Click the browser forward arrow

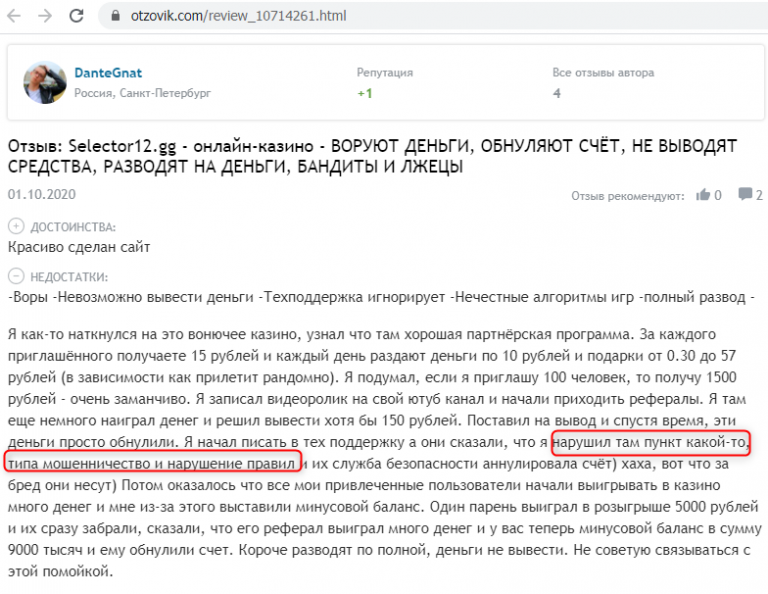click(47, 16)
